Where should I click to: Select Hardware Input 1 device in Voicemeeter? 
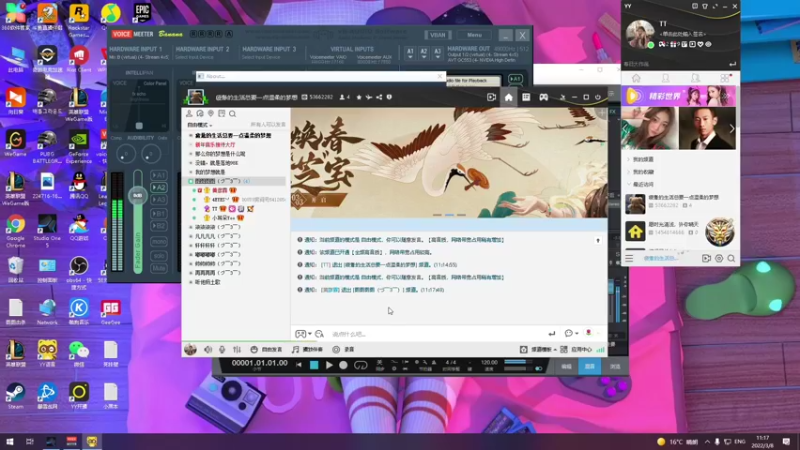tap(139, 57)
